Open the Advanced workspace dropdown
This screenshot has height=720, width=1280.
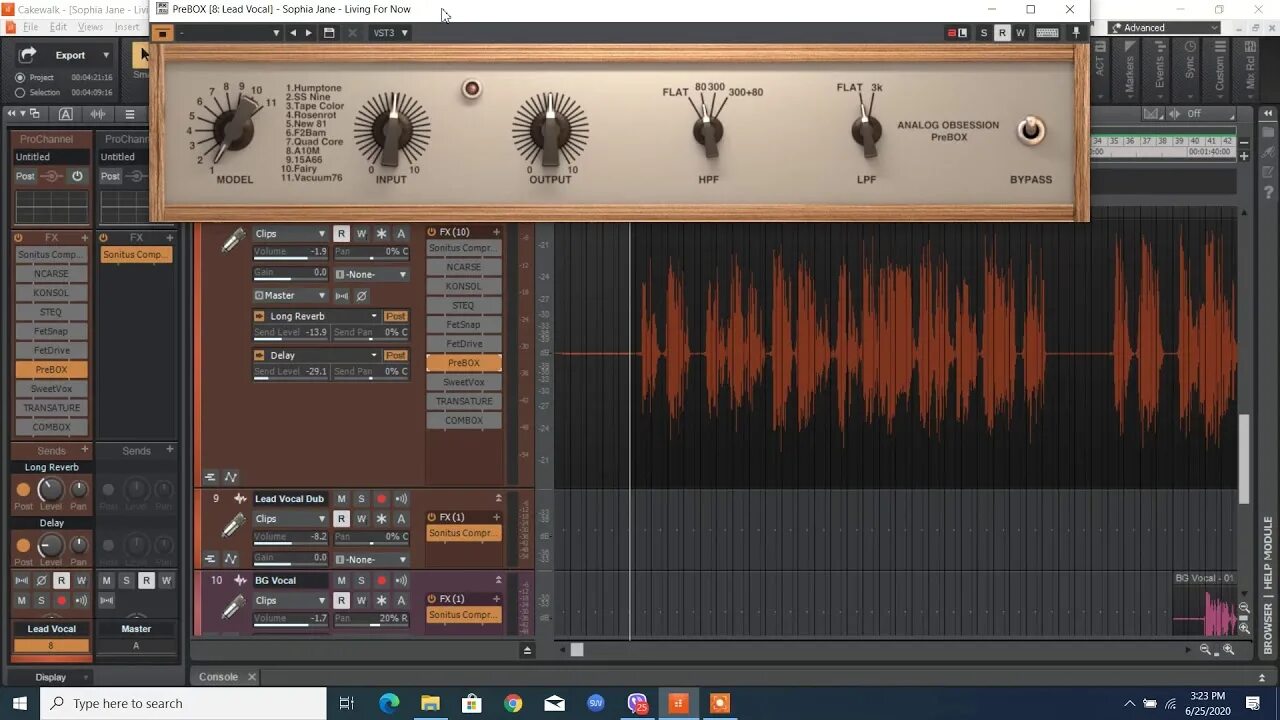(x=1166, y=28)
